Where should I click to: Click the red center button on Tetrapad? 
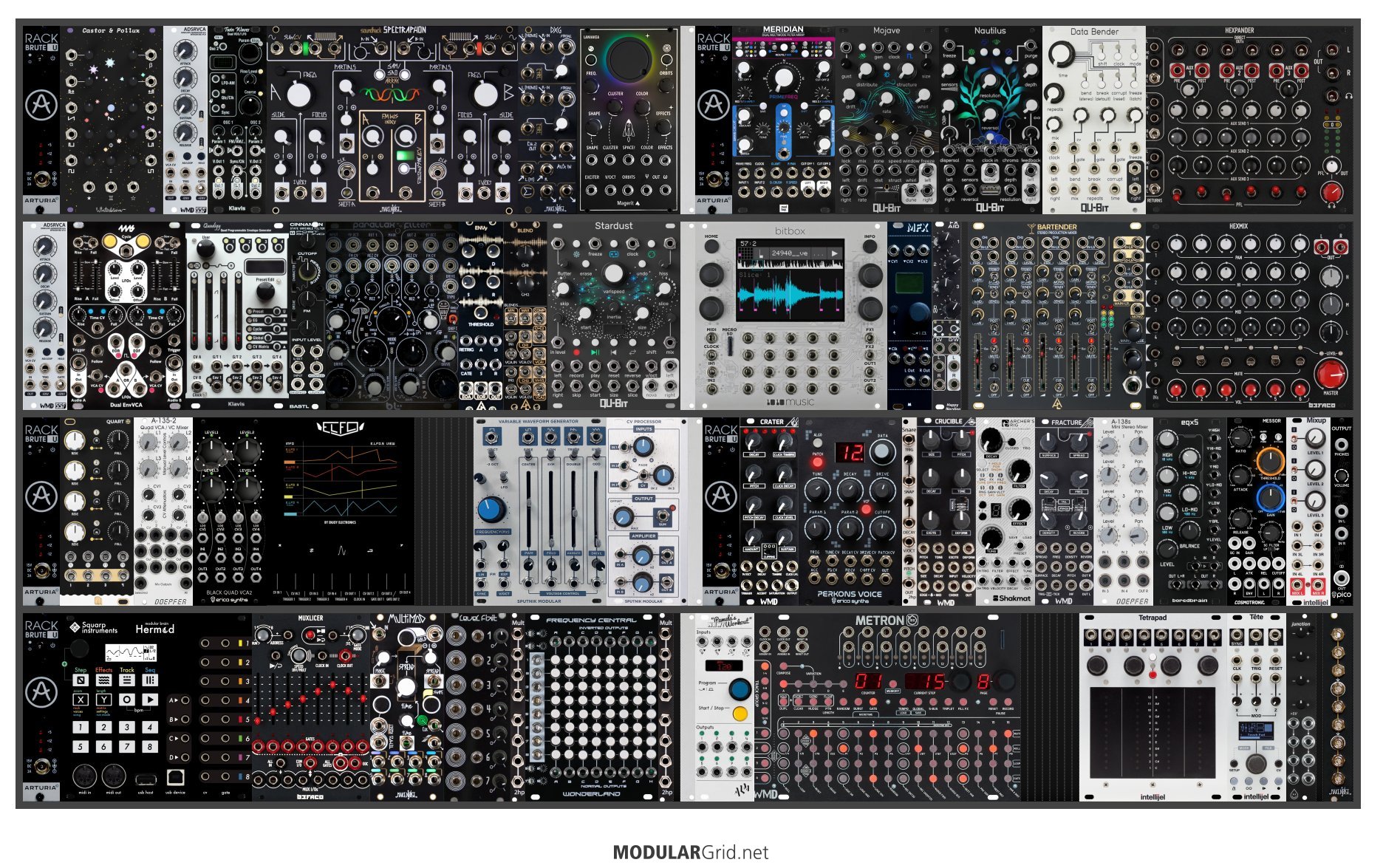click(1152, 675)
